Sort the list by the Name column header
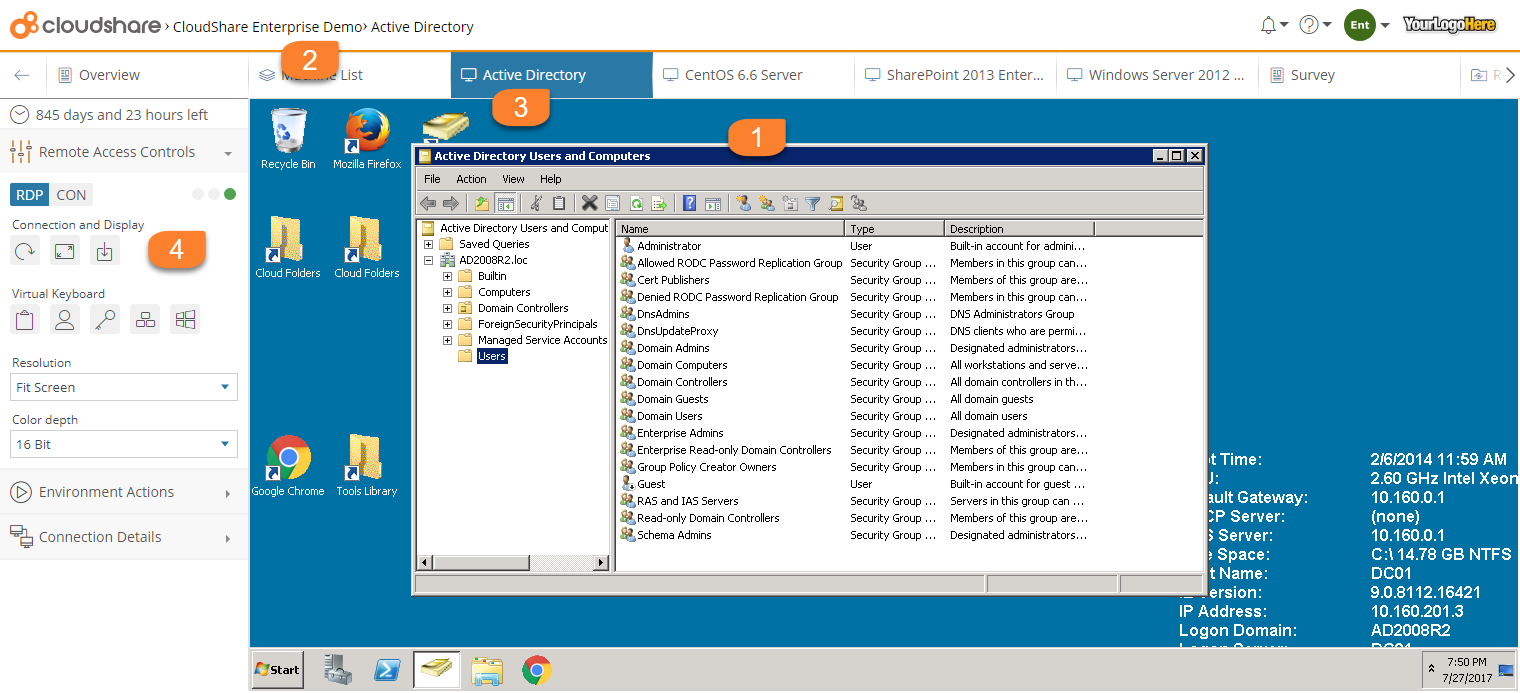 pos(730,229)
